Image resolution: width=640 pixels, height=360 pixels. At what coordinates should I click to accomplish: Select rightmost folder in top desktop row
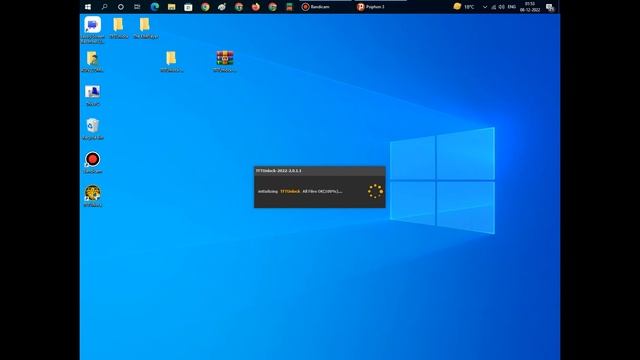tap(145, 28)
